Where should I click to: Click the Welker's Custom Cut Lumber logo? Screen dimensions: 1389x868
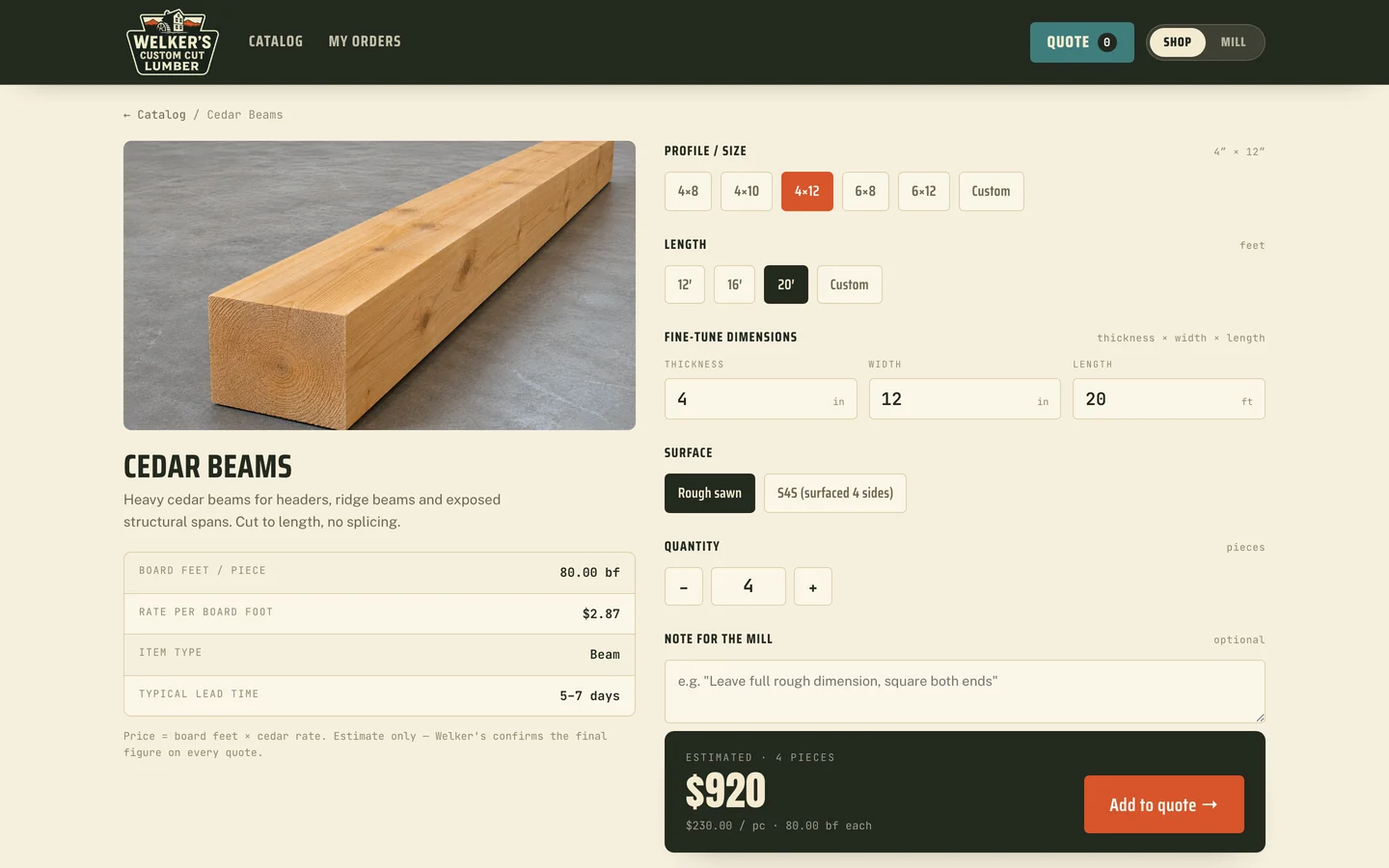[173, 41]
